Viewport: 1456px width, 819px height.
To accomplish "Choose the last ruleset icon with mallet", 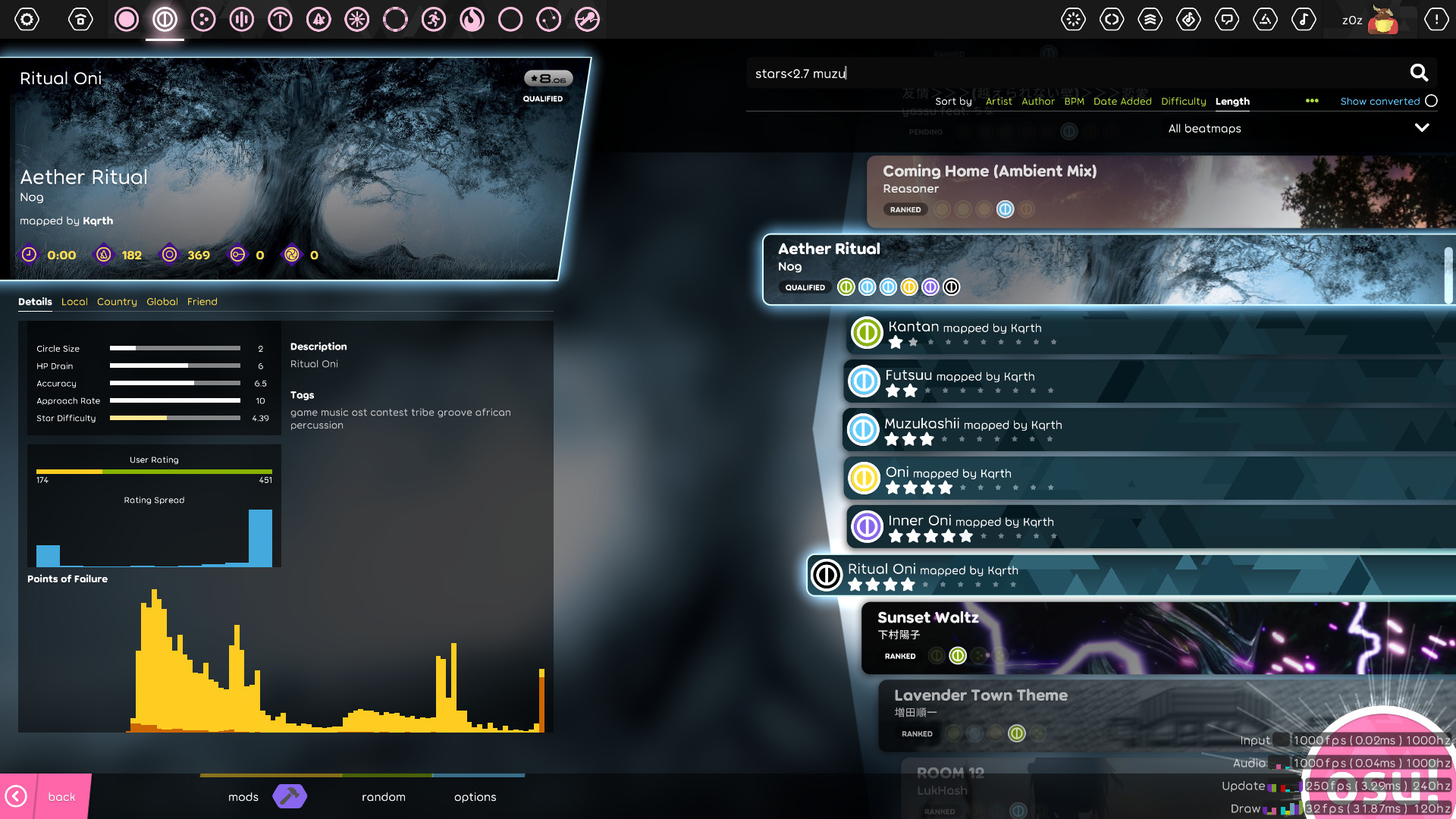I will [x=587, y=19].
